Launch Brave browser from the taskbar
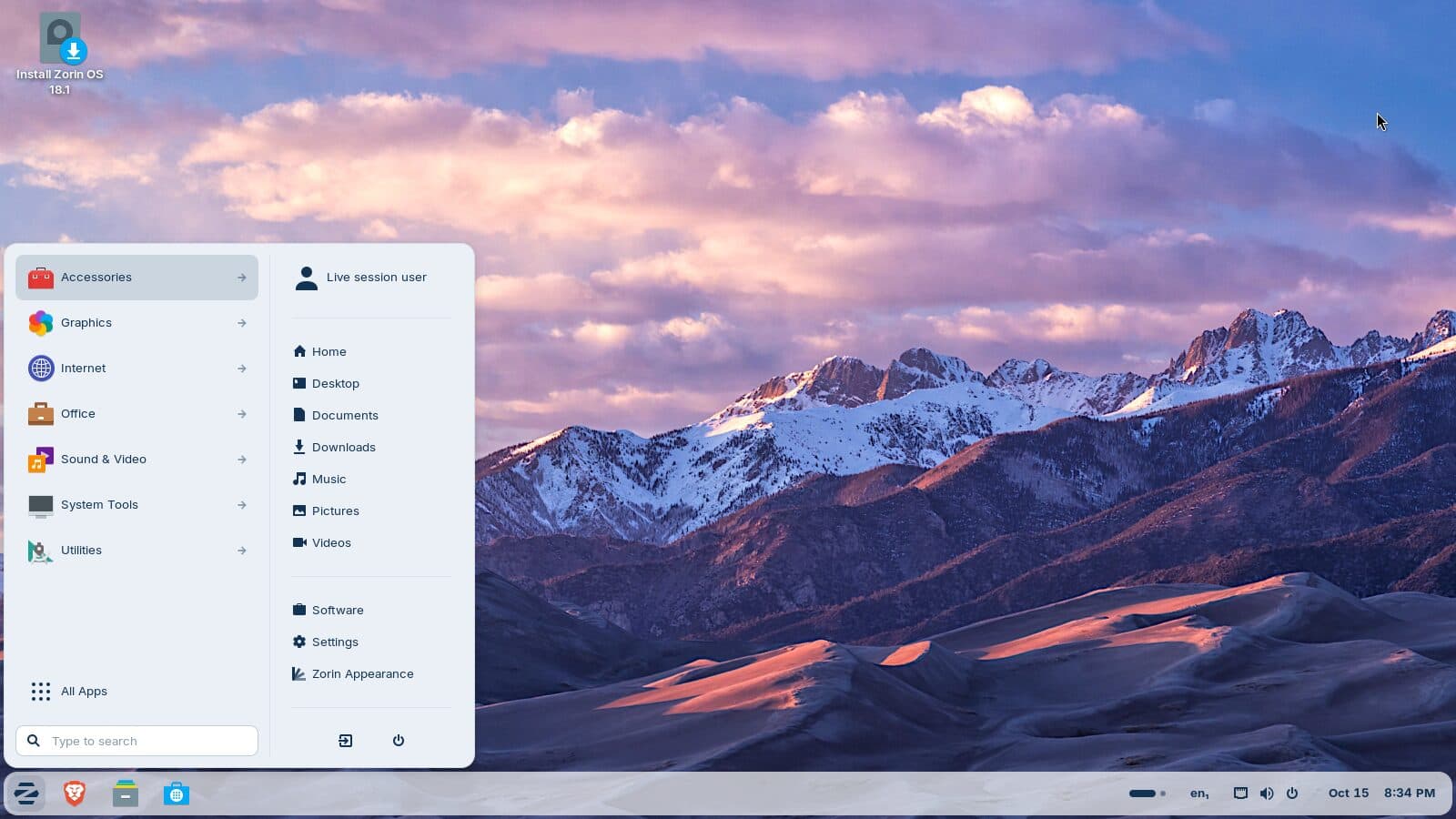Viewport: 1456px width, 819px height. 75,794
